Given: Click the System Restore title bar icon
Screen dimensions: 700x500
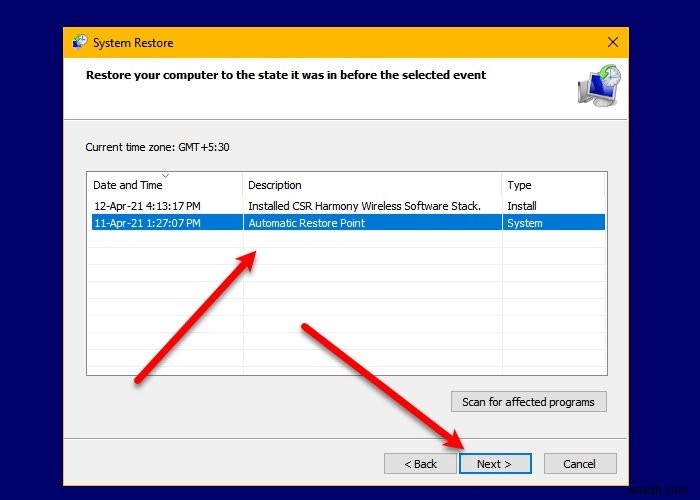Looking at the screenshot, I should 80,42.
